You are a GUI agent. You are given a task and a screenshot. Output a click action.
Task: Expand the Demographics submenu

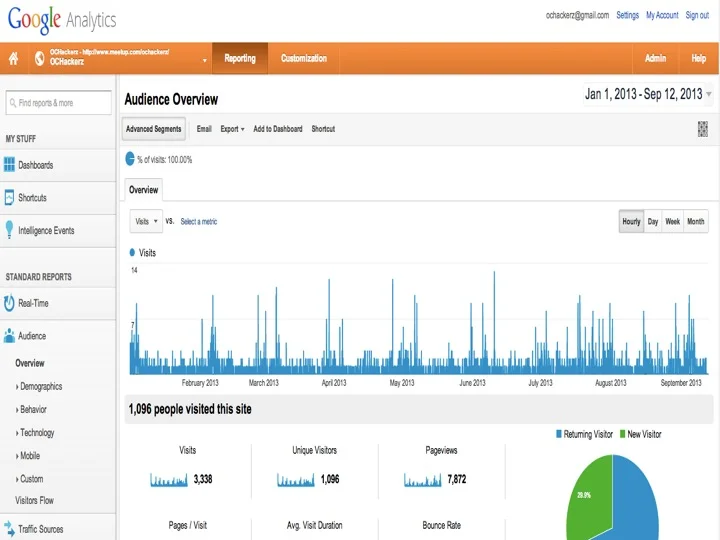coord(39,387)
